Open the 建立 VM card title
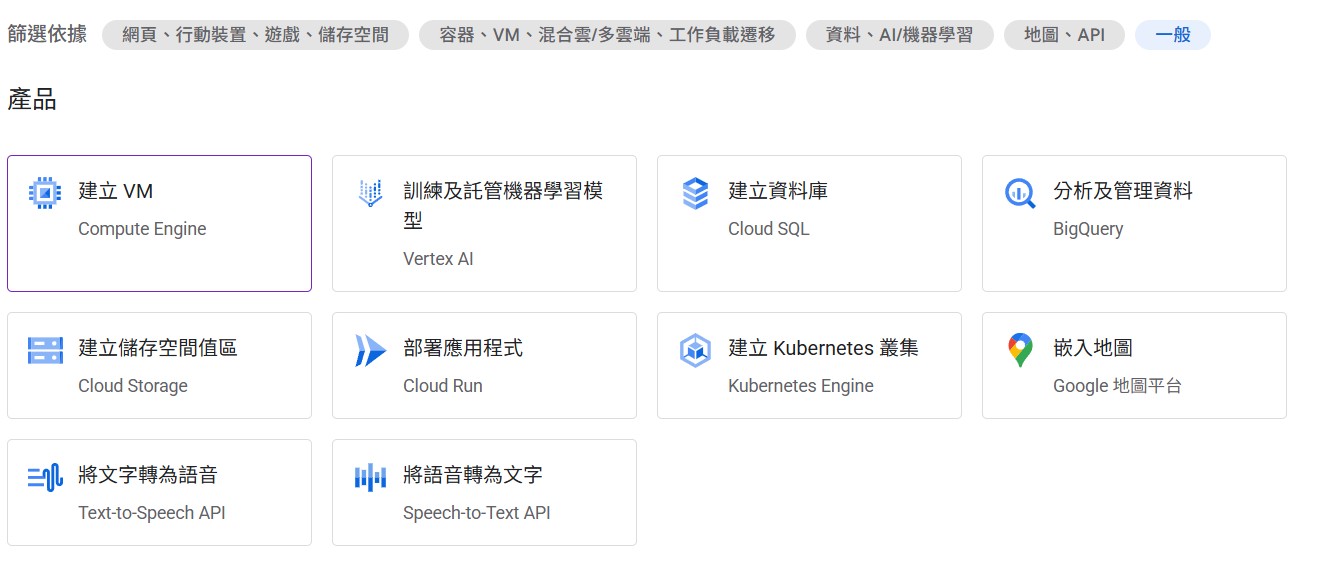 pos(116,191)
